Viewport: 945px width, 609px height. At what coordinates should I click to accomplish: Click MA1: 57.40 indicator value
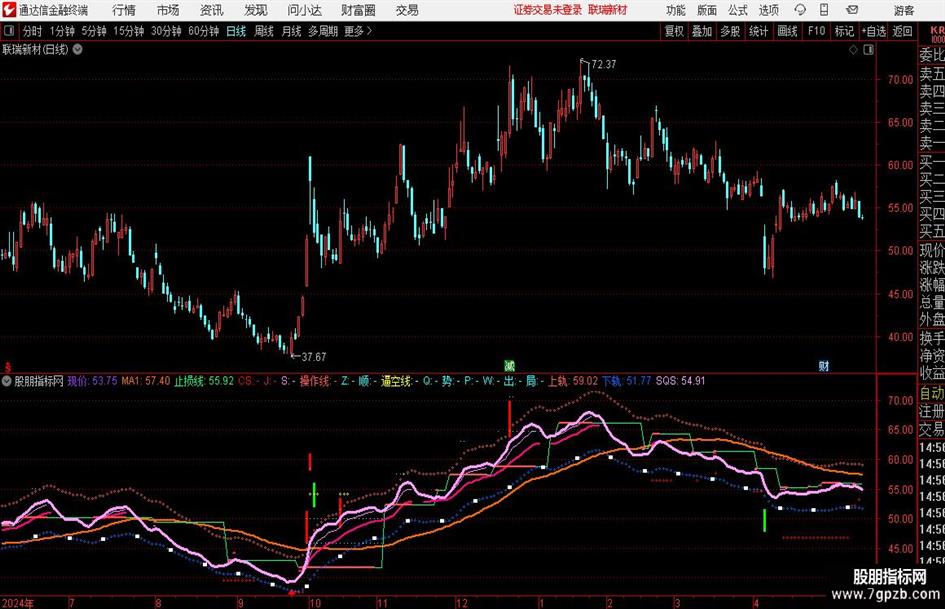point(146,381)
